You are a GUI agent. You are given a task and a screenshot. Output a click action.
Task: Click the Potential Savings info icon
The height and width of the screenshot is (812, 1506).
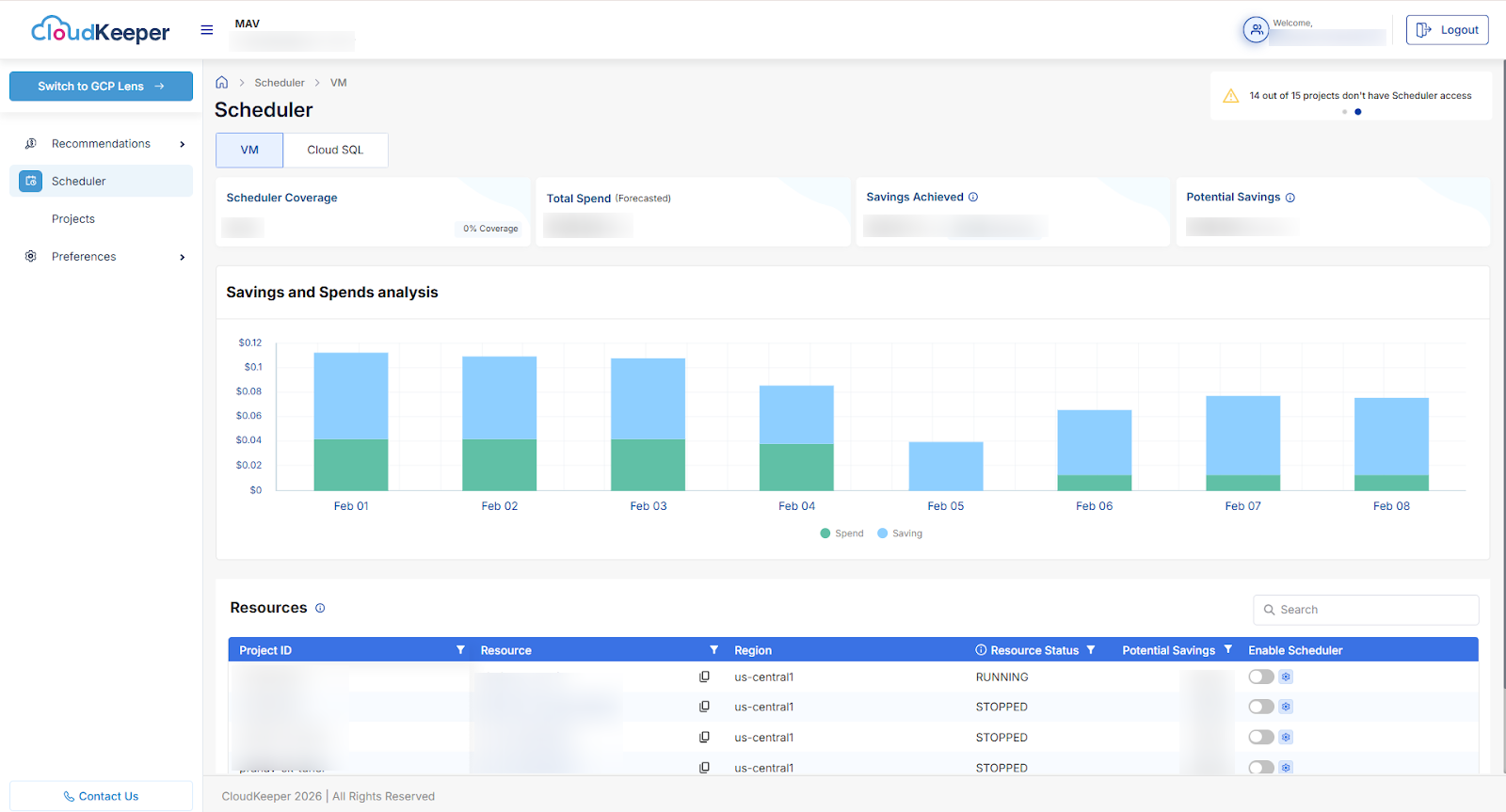[x=1290, y=198]
